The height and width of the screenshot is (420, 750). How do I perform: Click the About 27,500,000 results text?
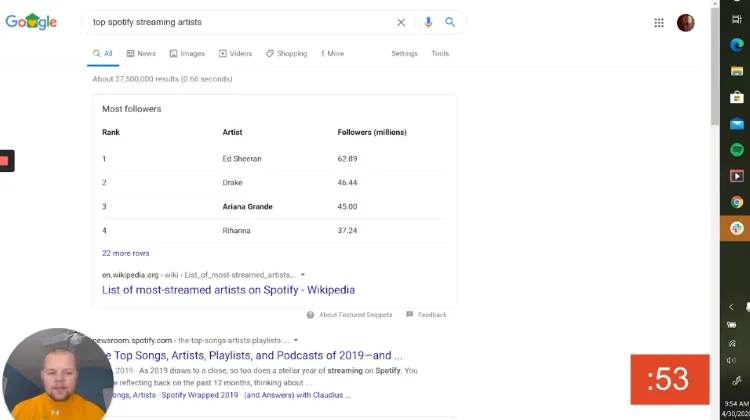pyautogui.click(x=163, y=79)
